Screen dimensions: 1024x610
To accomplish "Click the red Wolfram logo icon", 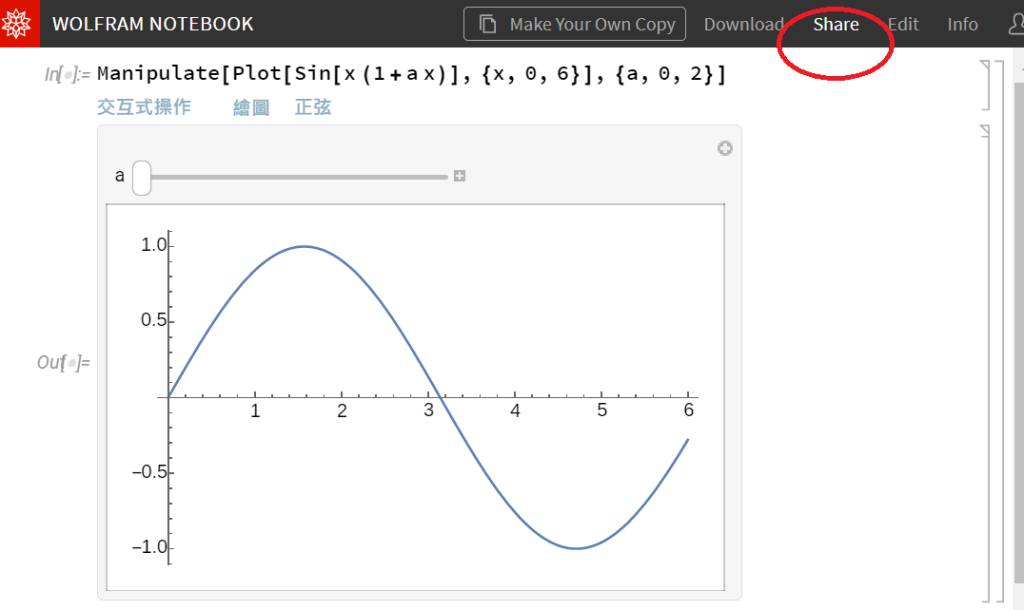I will [19, 23].
